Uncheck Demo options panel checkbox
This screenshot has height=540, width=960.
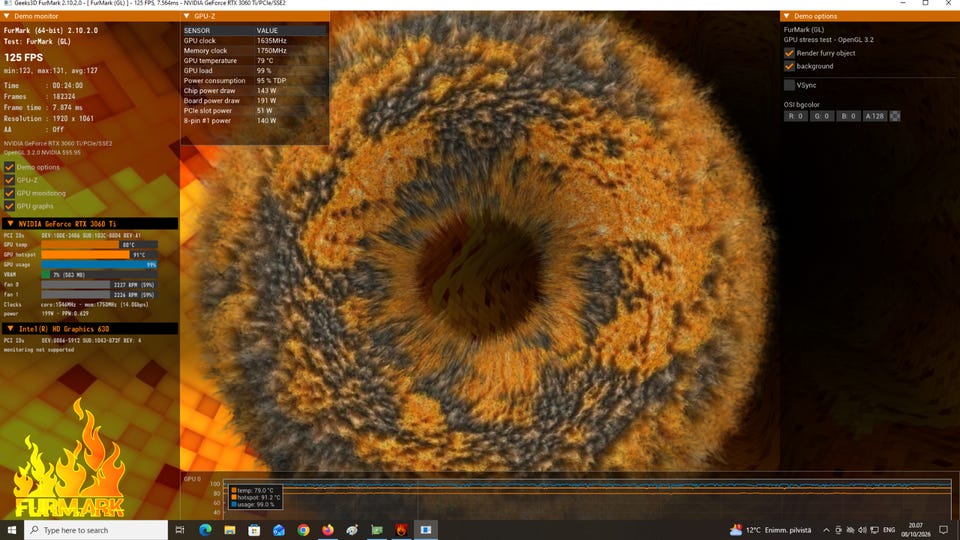click(9, 167)
